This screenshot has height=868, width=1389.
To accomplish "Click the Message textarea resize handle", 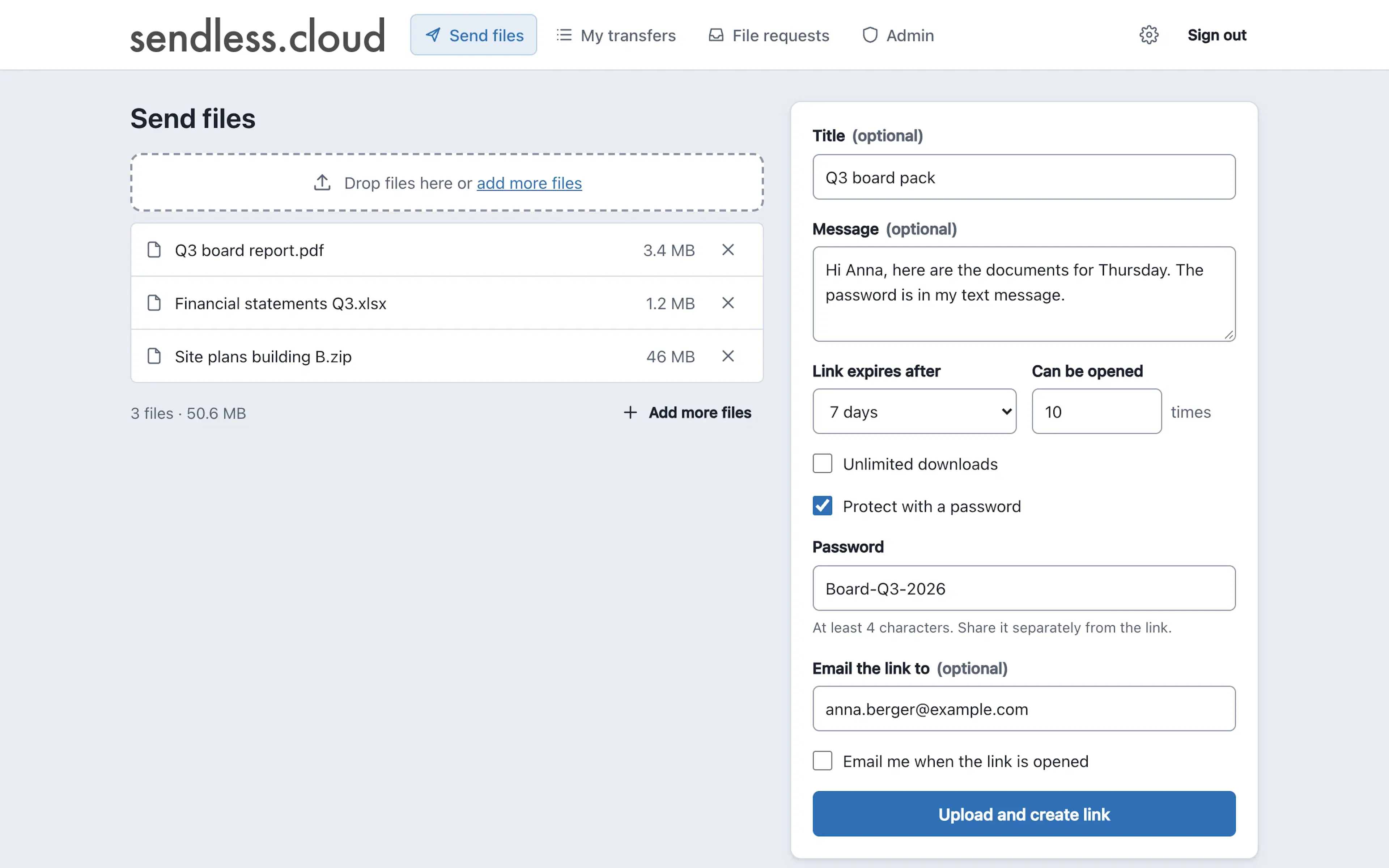I will coord(1228,335).
